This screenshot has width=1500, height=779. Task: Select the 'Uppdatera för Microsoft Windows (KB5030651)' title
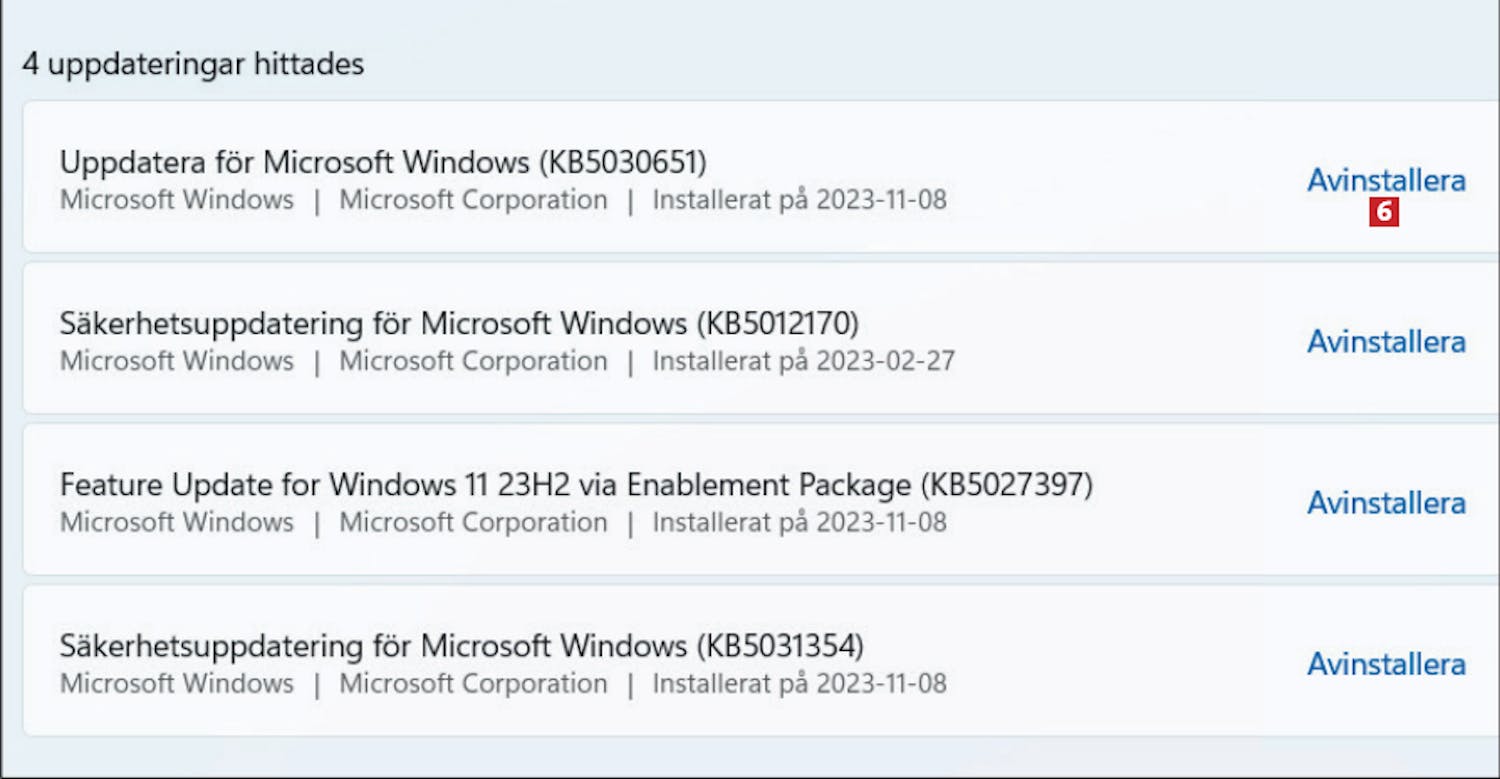383,162
